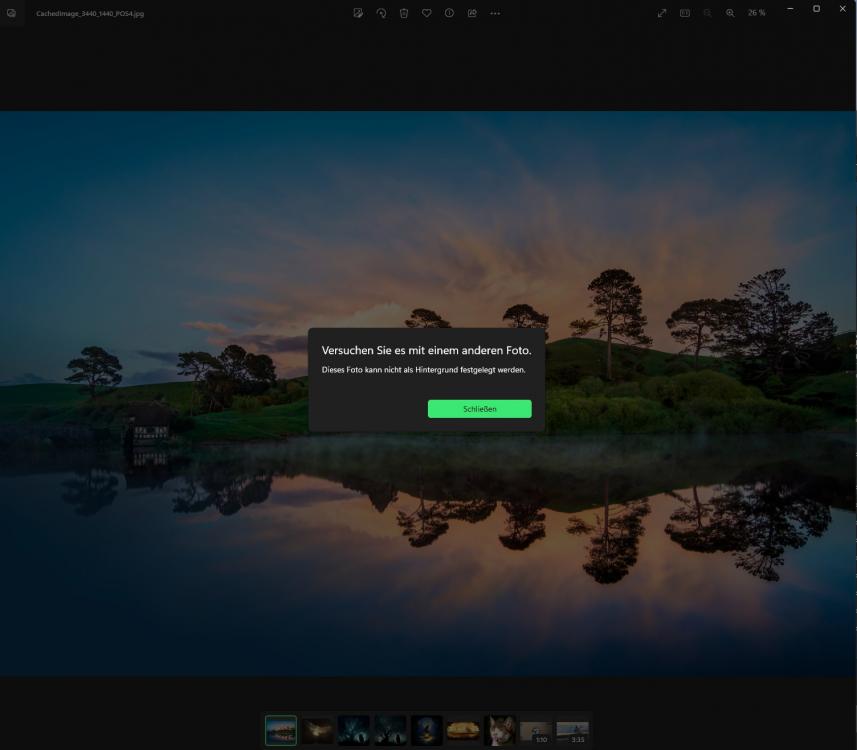Delete the photo with the trash icon
Image resolution: width=857 pixels, height=750 pixels.
click(x=404, y=13)
